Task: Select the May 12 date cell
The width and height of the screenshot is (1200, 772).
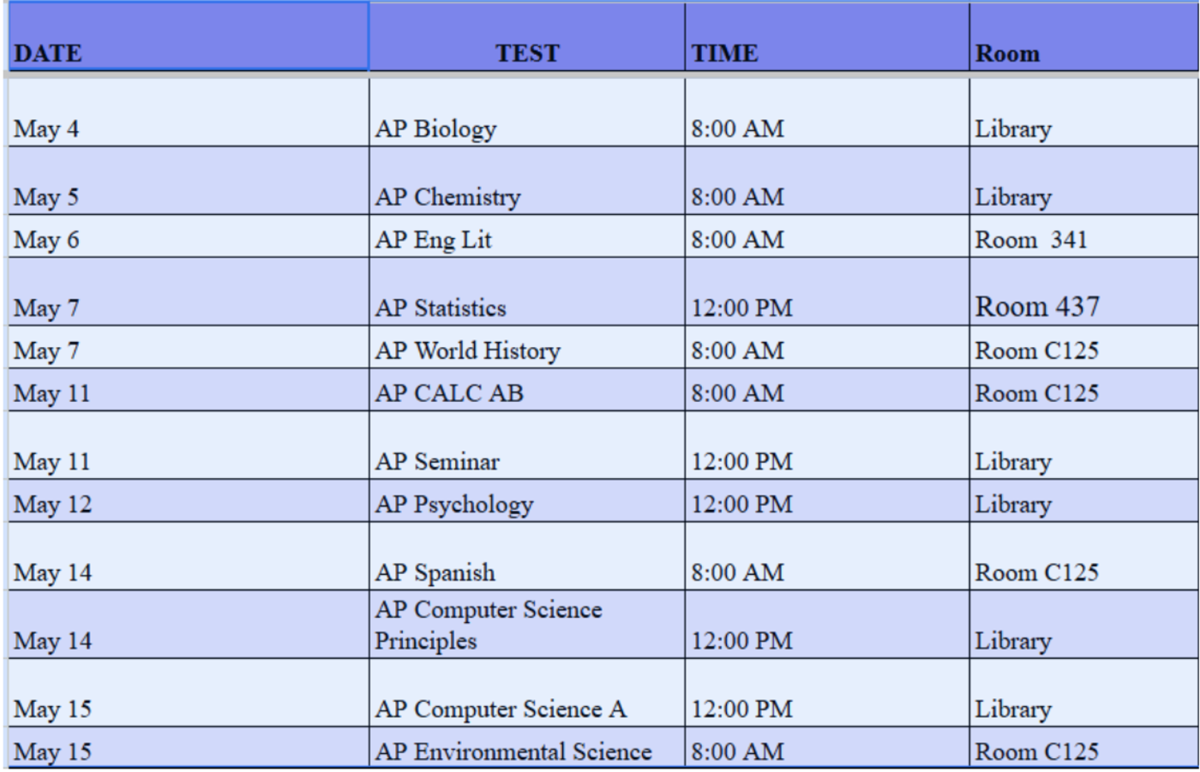Action: (x=186, y=501)
